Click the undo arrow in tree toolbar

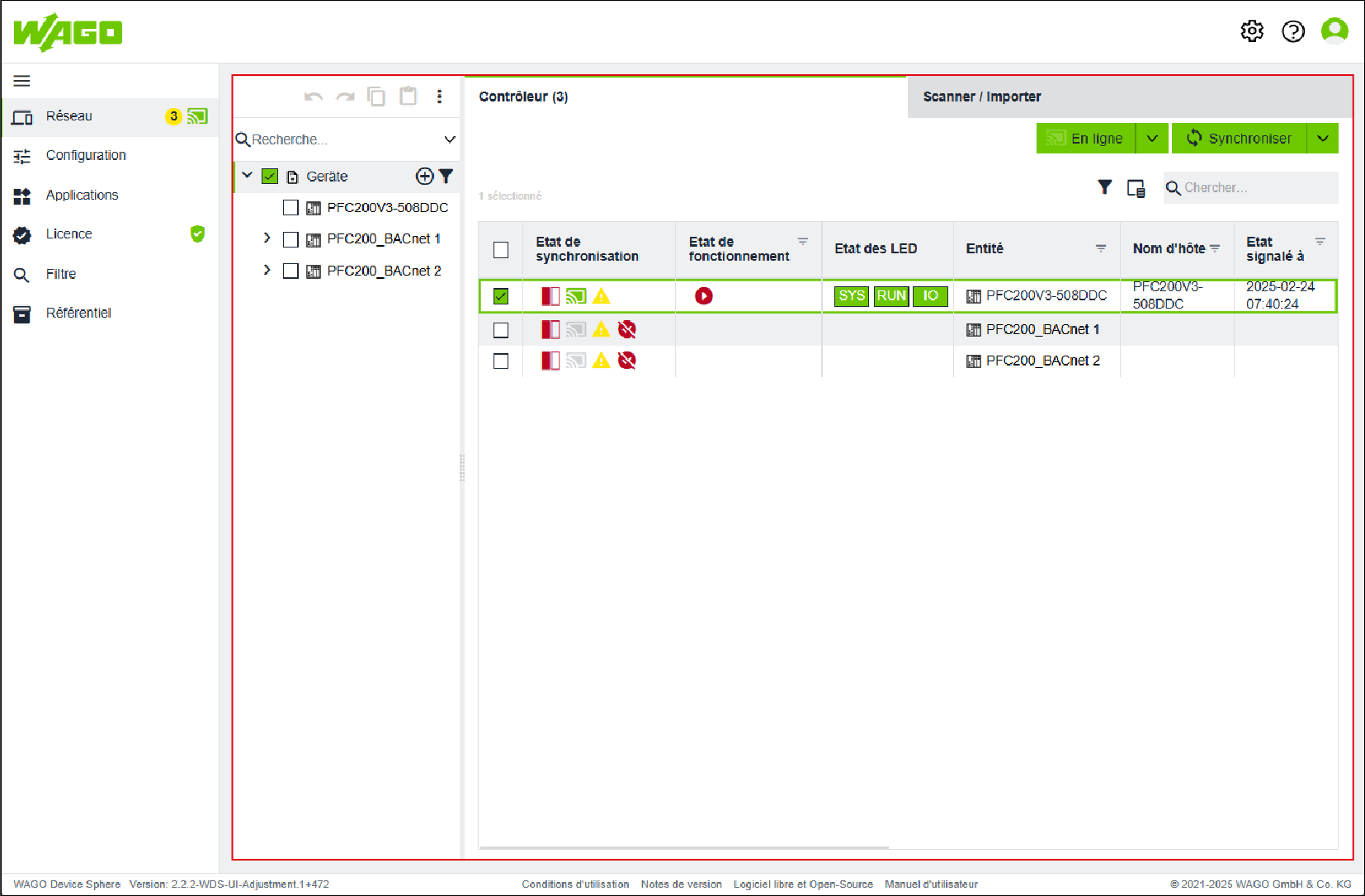[x=314, y=97]
